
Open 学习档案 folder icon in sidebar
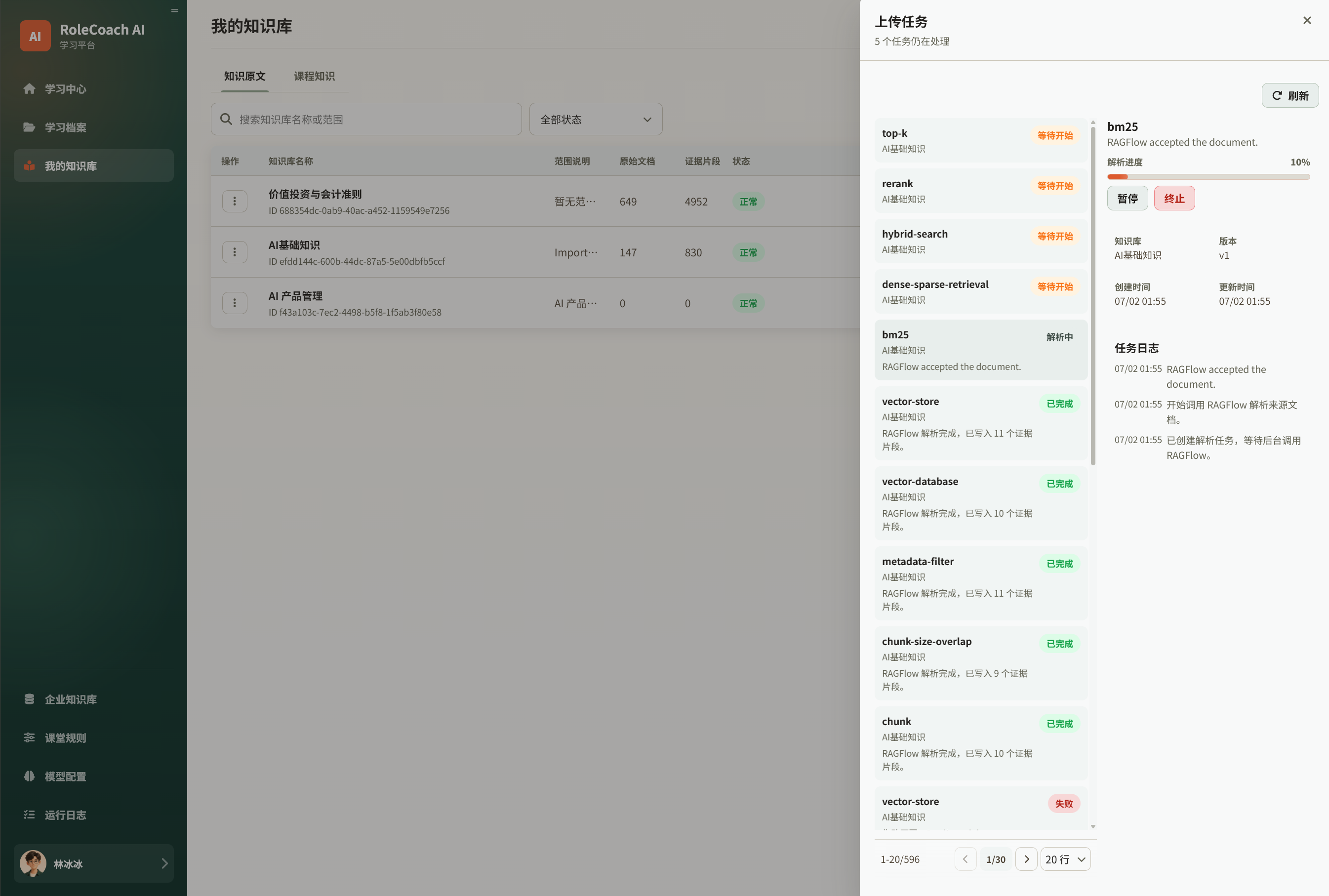tap(29, 127)
